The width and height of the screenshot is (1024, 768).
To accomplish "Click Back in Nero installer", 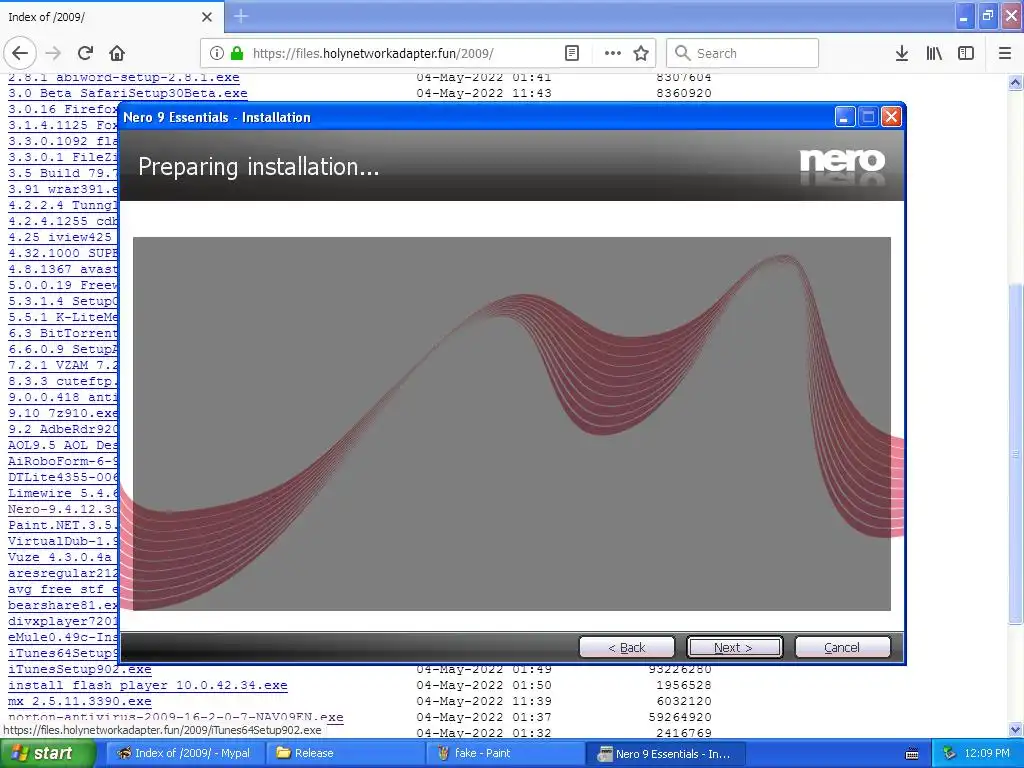I will pos(627,647).
